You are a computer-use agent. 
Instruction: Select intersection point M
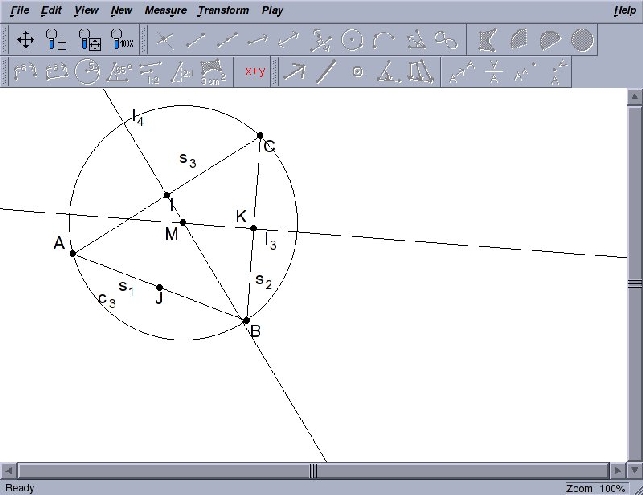pos(183,222)
